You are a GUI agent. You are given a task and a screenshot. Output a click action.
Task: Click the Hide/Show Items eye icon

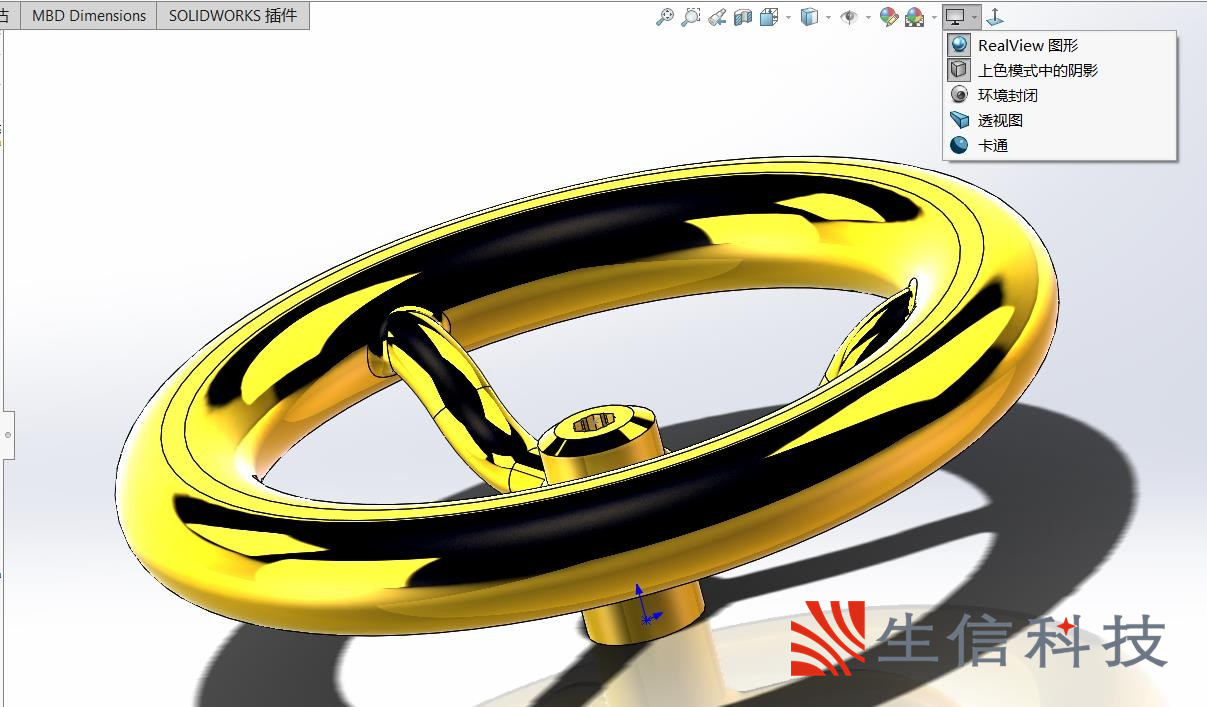point(848,17)
